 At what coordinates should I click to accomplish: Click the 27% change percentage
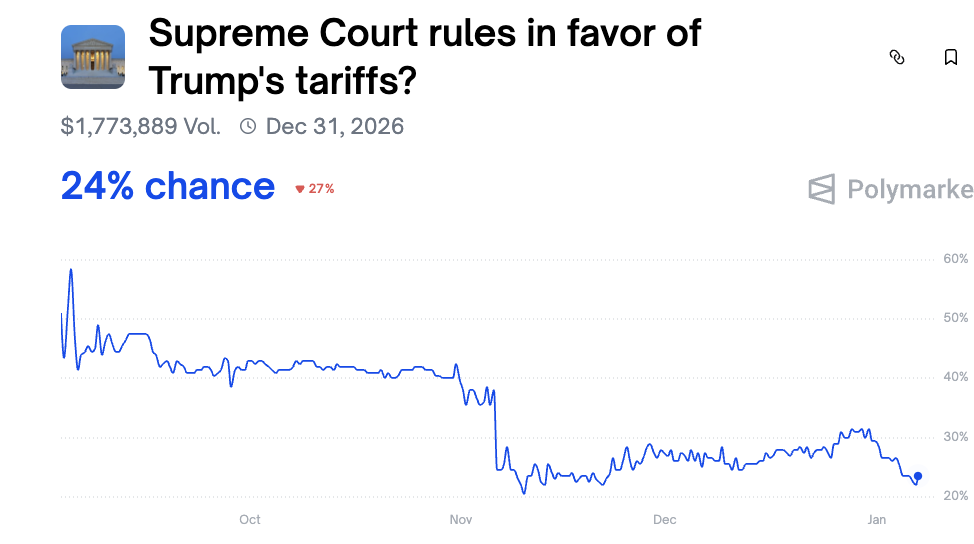coord(322,189)
